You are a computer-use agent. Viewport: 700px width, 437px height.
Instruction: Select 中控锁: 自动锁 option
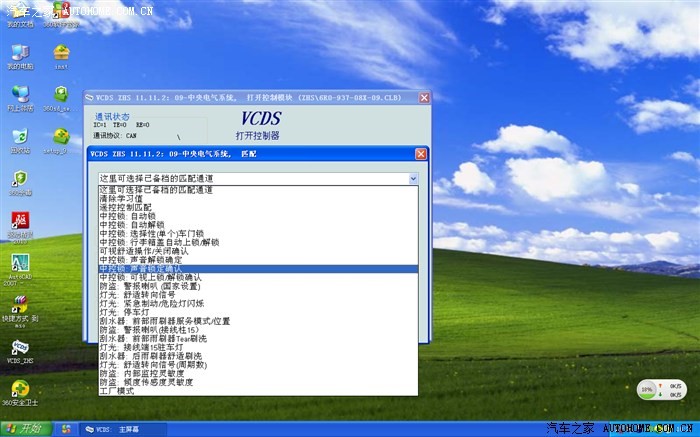pos(258,216)
